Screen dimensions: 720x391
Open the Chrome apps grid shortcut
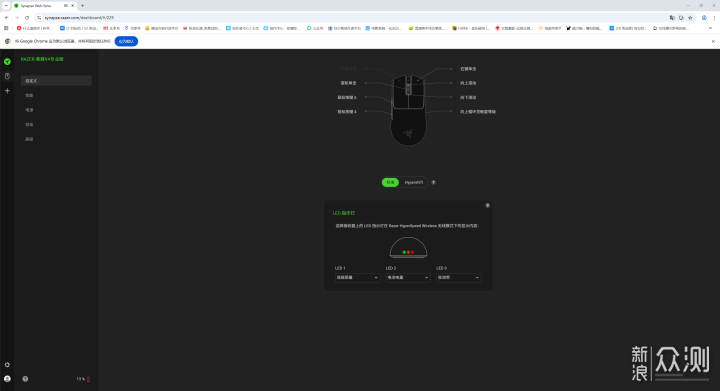click(6, 28)
